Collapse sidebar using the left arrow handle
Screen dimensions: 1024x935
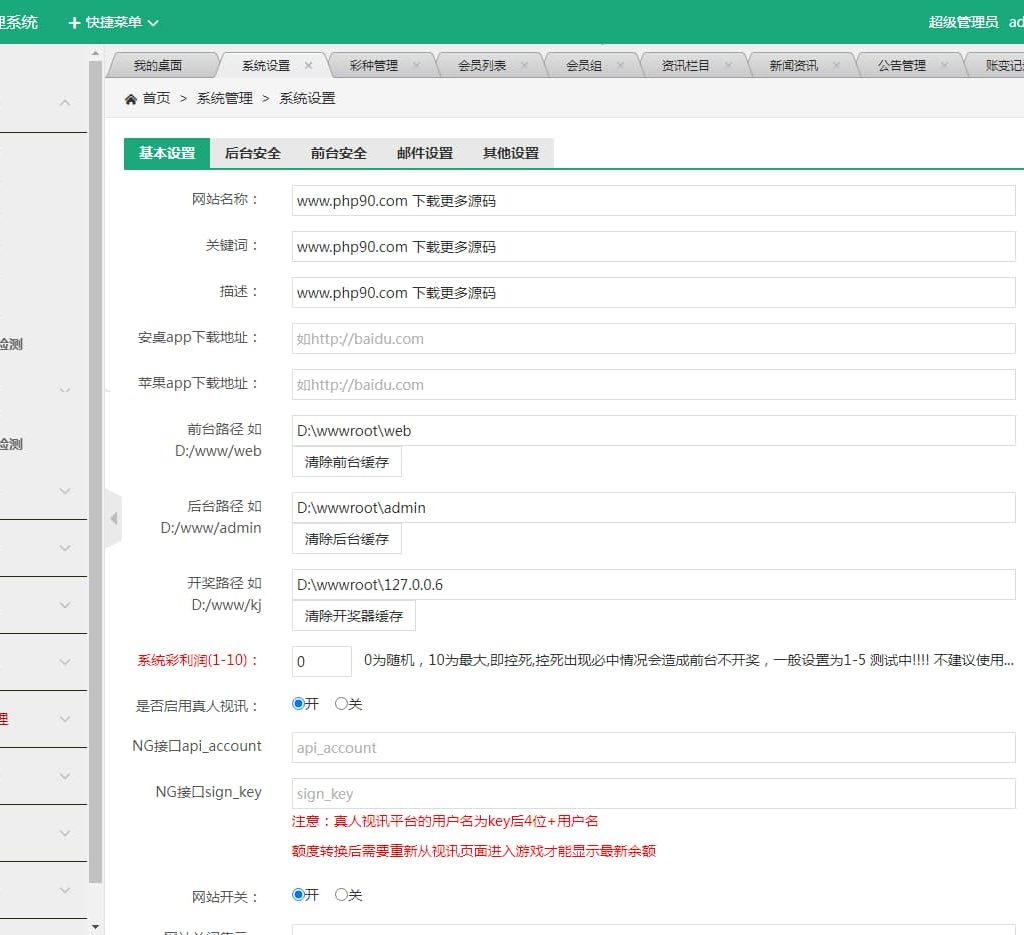click(113, 518)
